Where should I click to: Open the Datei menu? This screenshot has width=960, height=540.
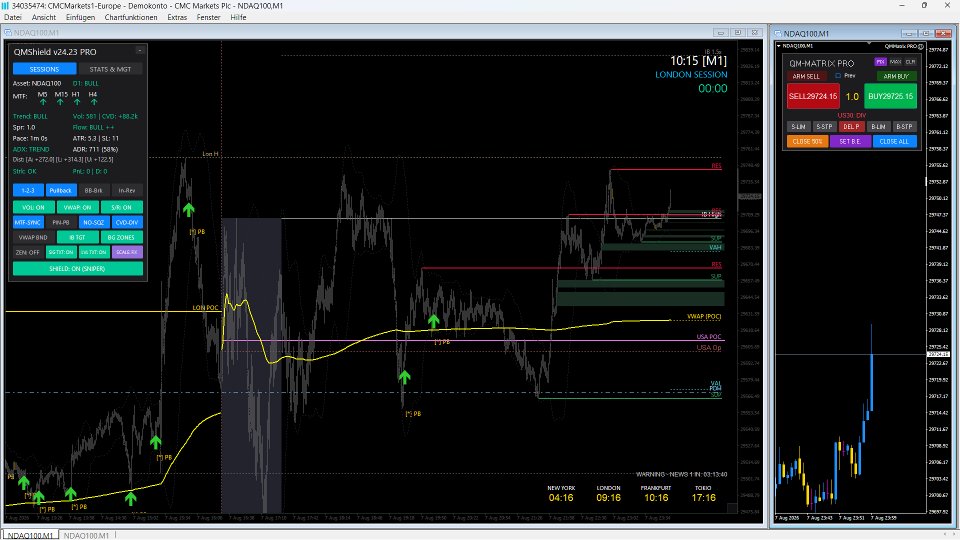(x=12, y=17)
